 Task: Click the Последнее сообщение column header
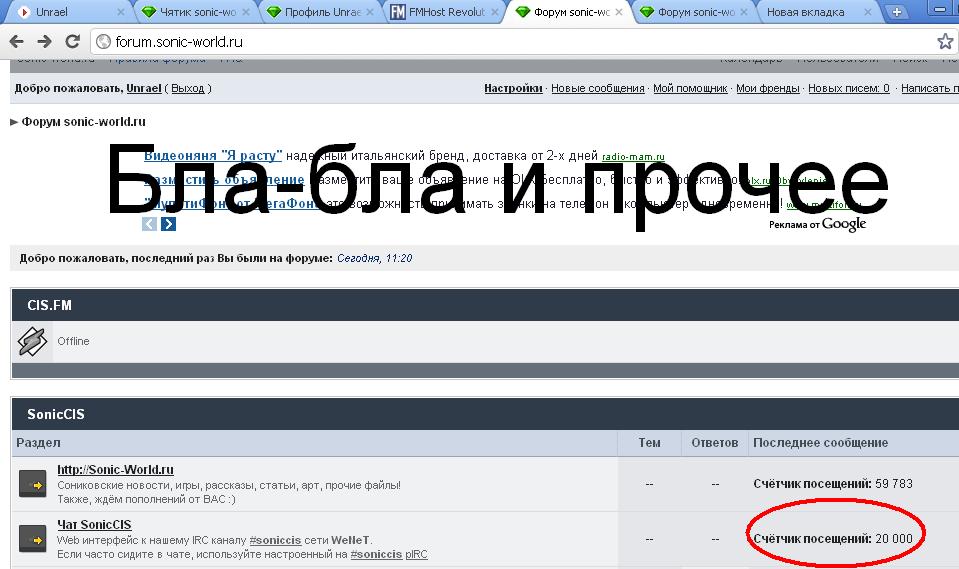[820, 442]
